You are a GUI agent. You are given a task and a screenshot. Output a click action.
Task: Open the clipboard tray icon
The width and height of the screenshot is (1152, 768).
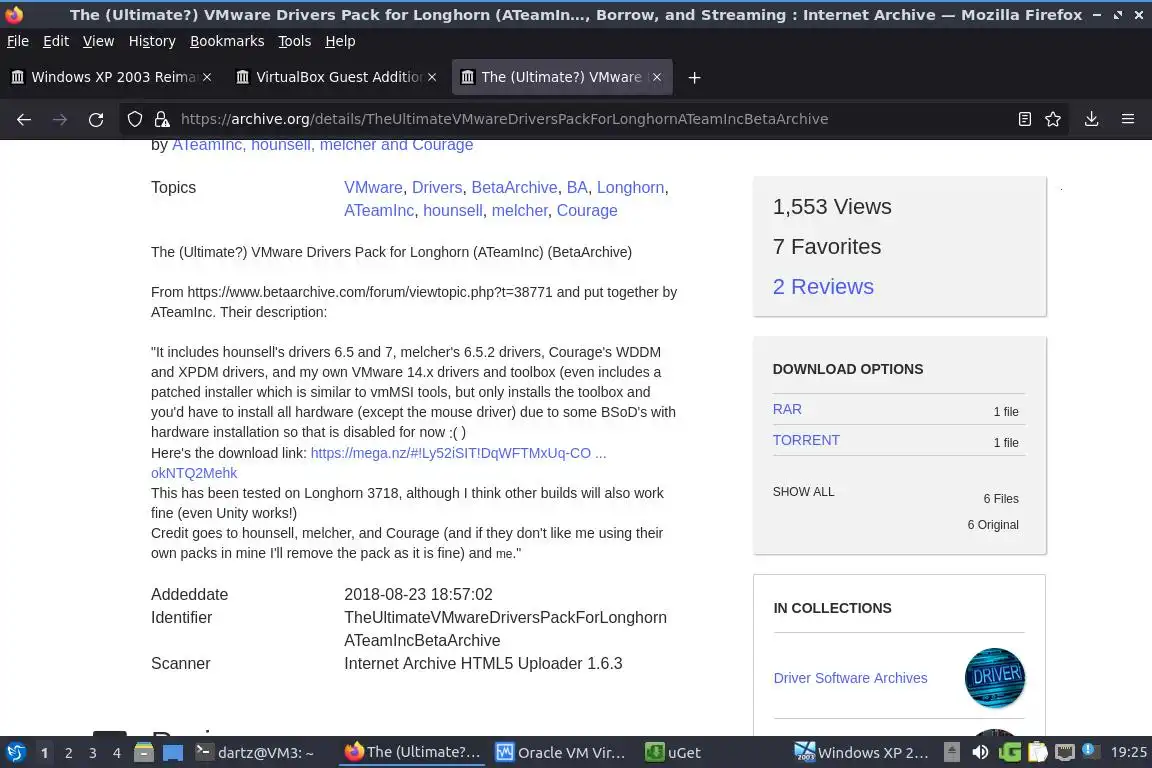click(1037, 752)
